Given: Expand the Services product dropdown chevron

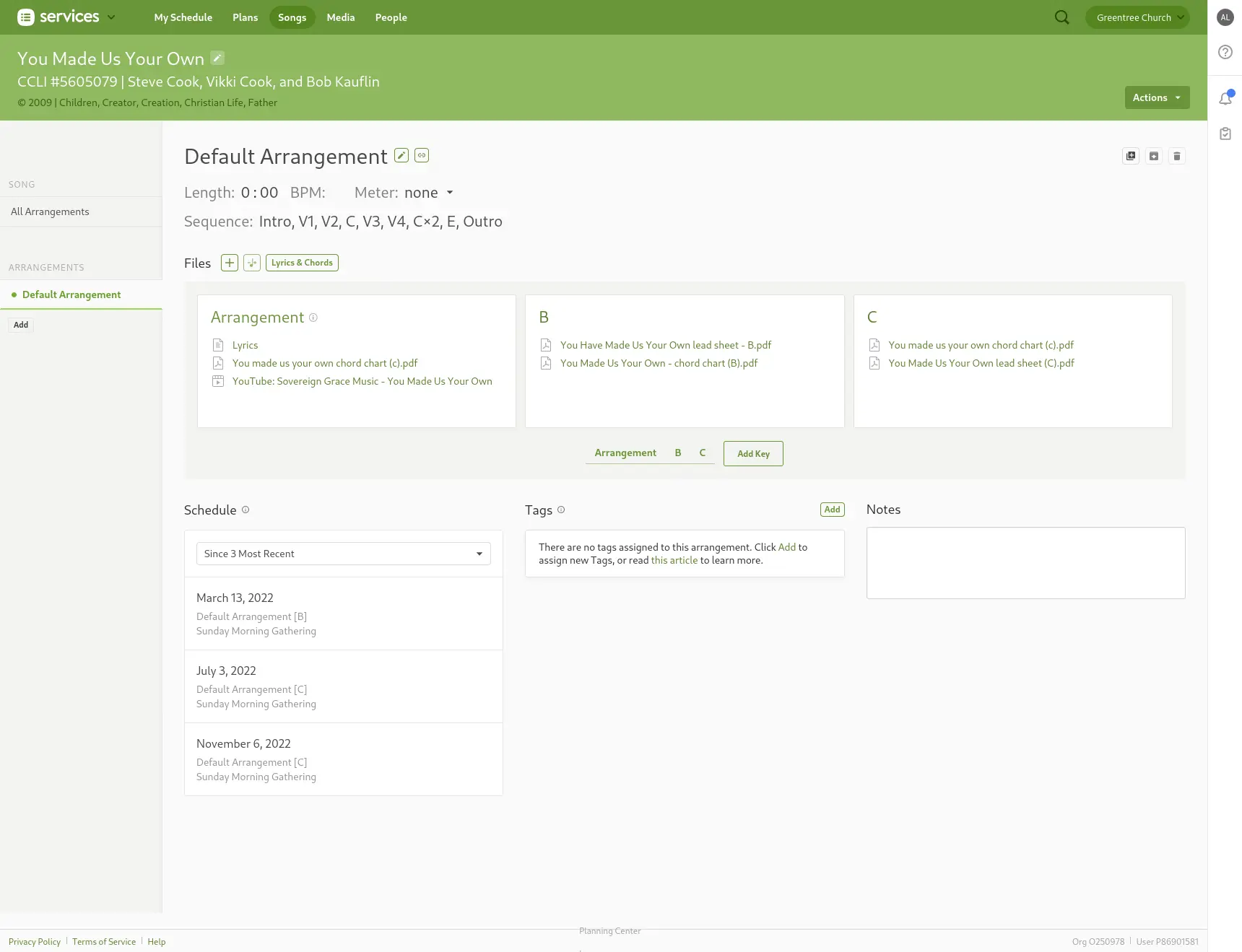Looking at the screenshot, I should click(111, 17).
